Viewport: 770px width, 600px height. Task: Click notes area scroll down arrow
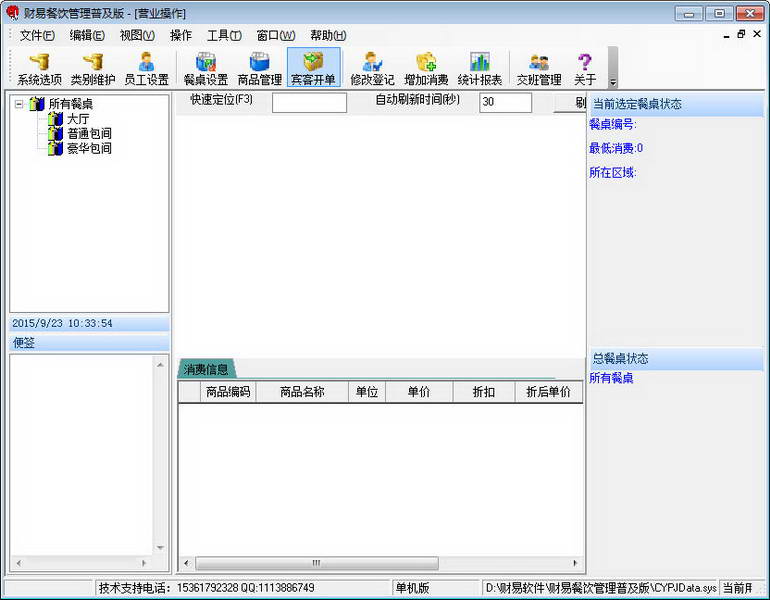(160, 547)
